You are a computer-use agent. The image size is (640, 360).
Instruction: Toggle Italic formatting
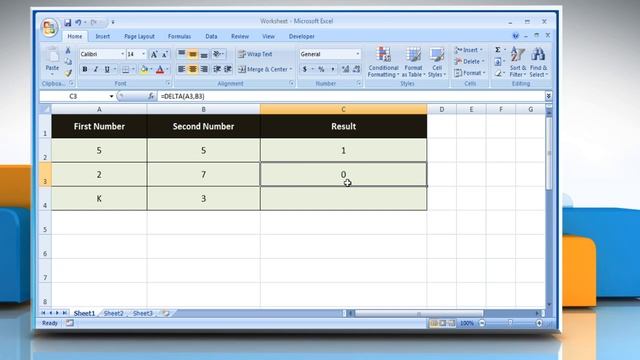[x=96, y=69]
